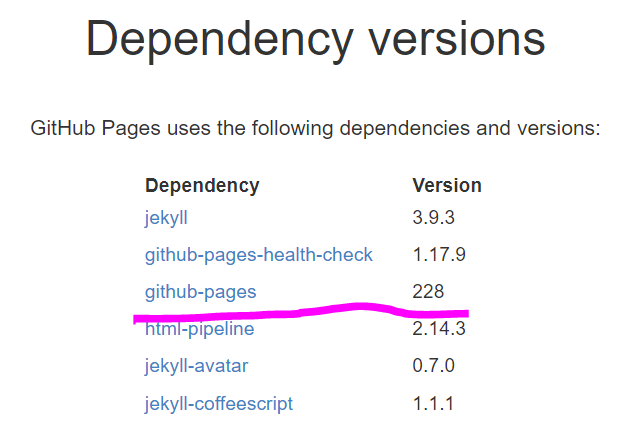This screenshot has width=641, height=427.
Task: Open the jekyll dependency link
Action: (166, 218)
